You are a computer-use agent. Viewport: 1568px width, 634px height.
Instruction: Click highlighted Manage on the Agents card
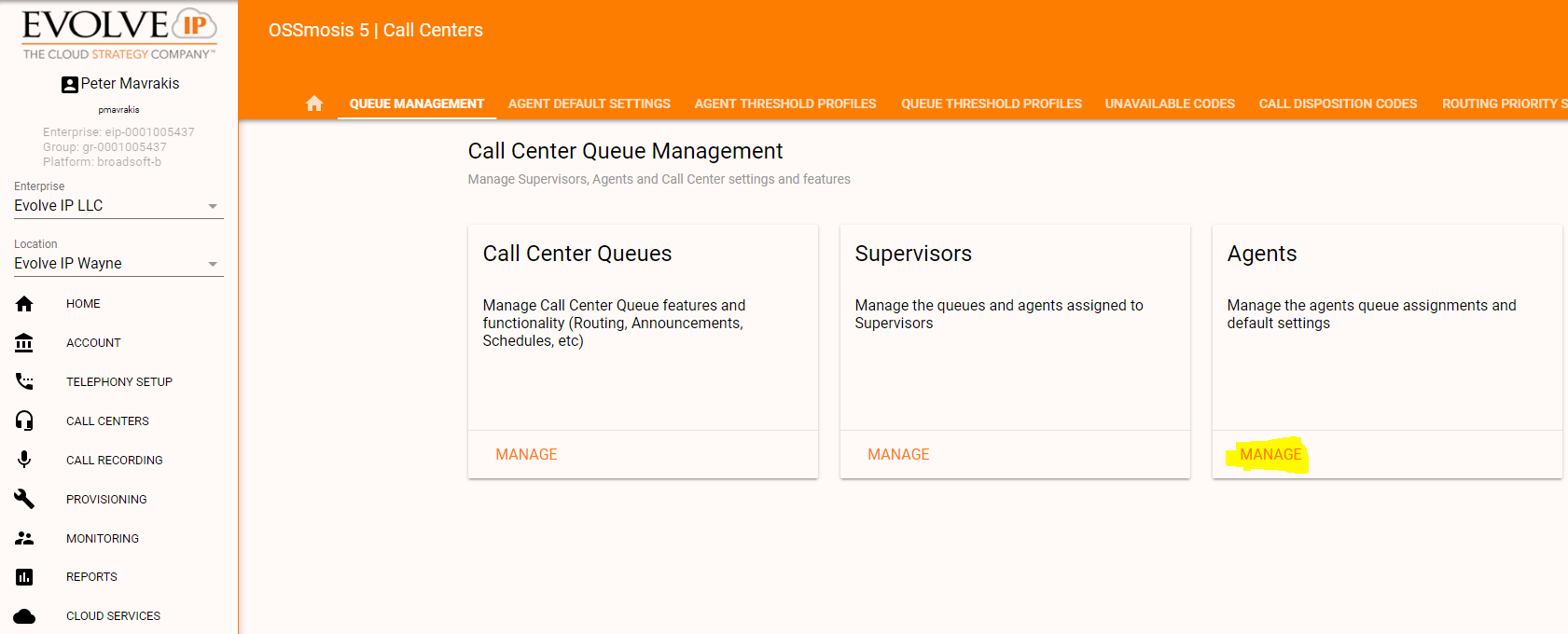(1270, 454)
